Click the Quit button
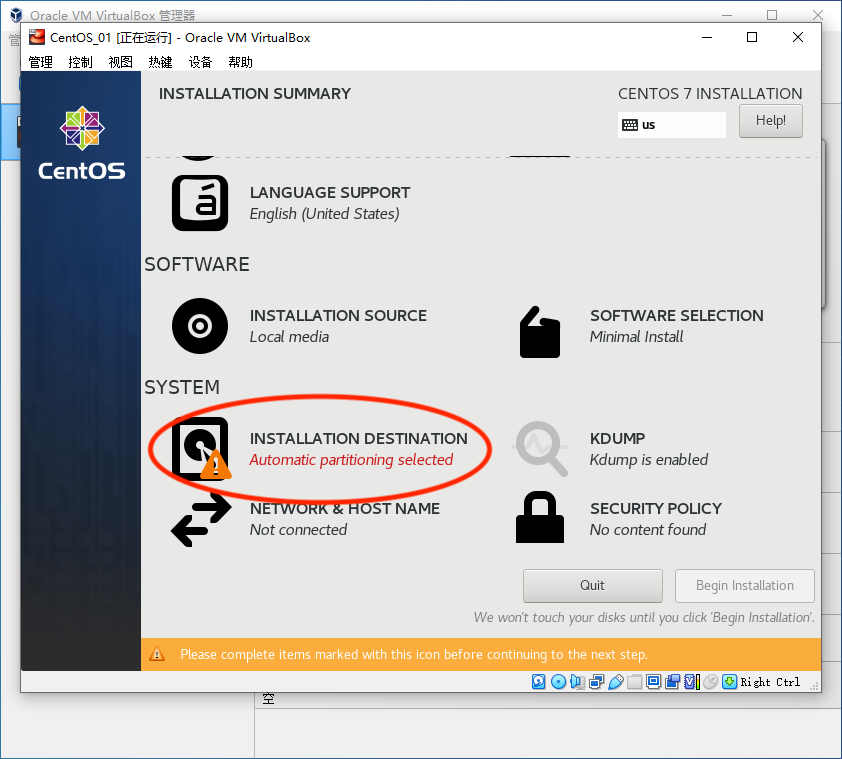Screen dimensions: 842x759 pos(592,585)
